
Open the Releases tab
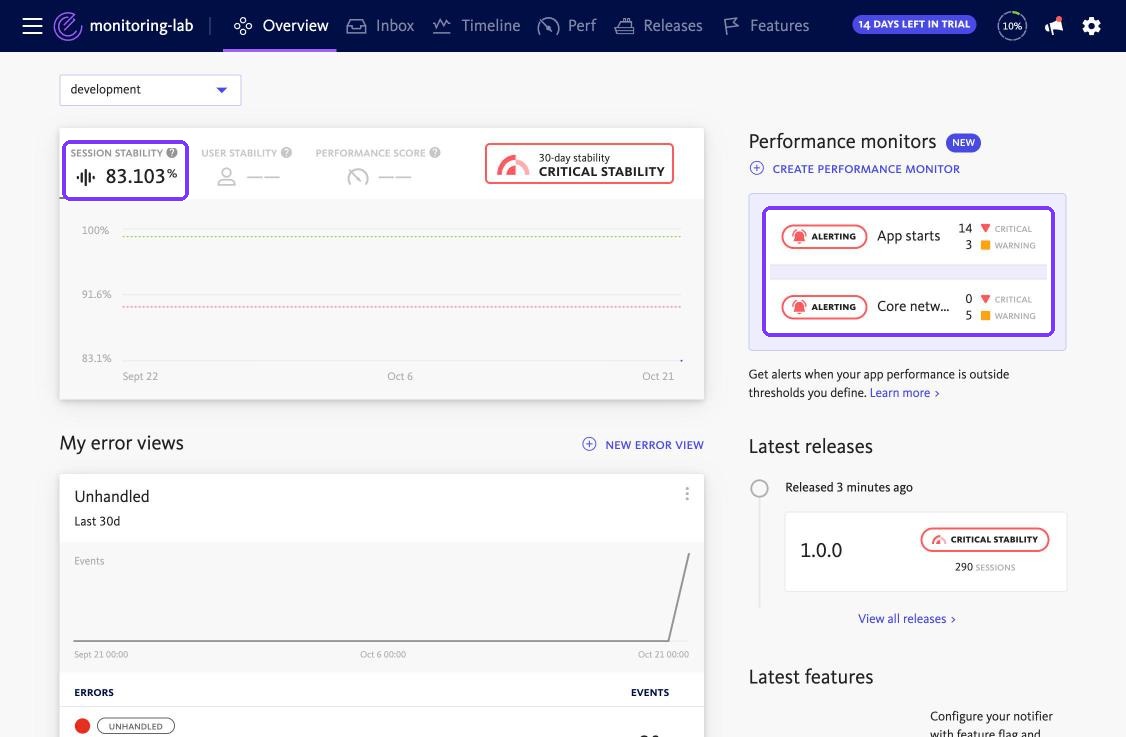[x=659, y=26]
